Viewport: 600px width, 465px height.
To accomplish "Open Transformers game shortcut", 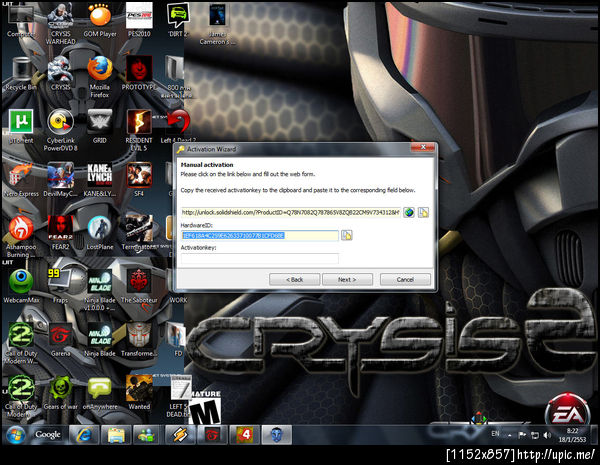I will coord(139,340).
